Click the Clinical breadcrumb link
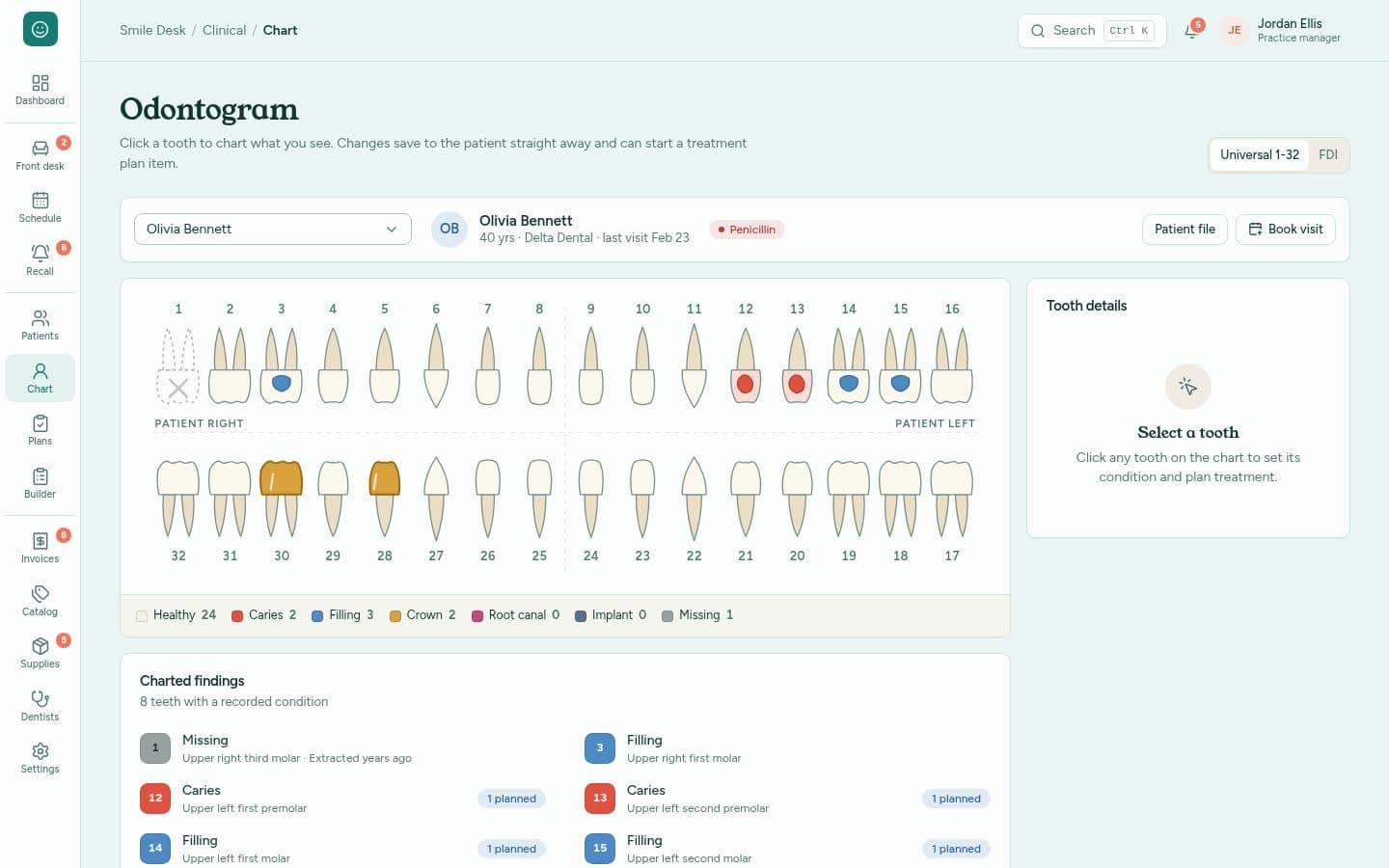Screen dimensions: 1389x868 [225, 30]
